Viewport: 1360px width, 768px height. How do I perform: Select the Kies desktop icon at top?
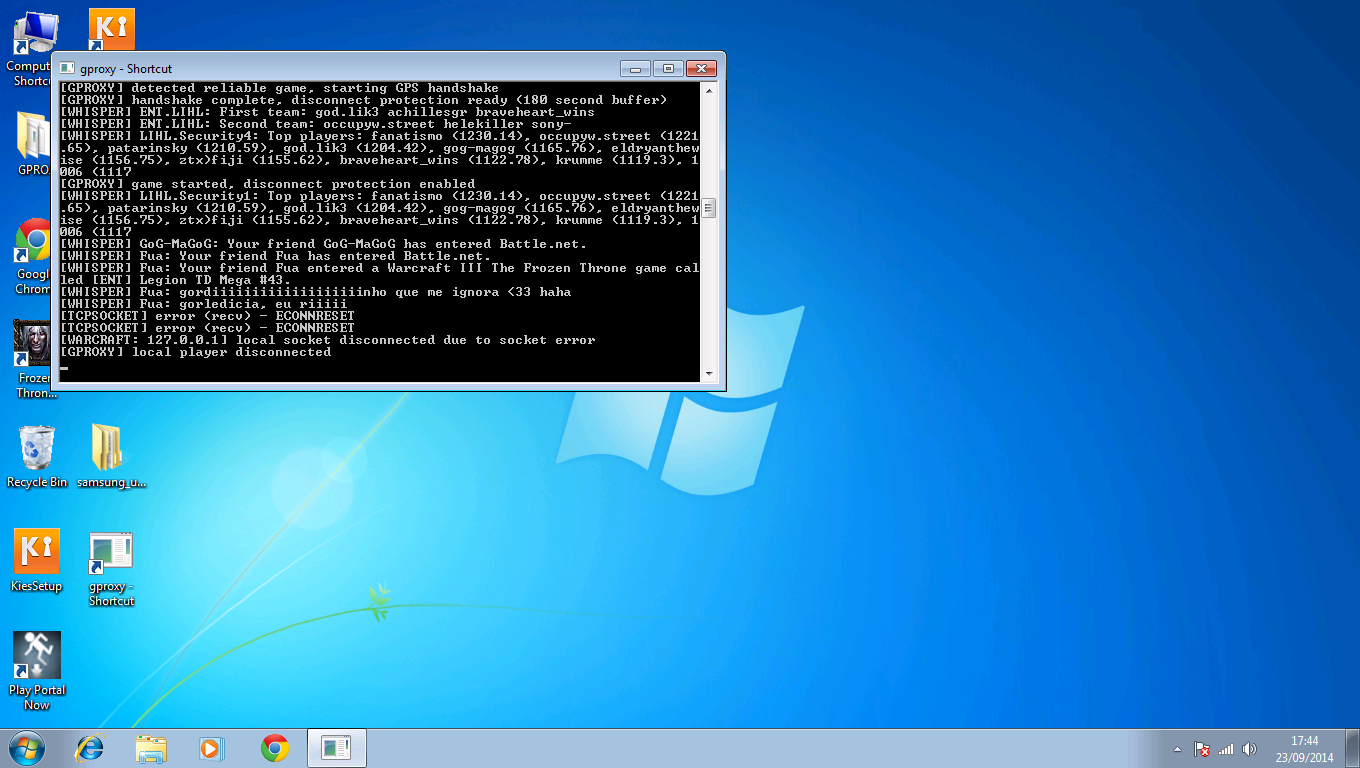tap(111, 29)
